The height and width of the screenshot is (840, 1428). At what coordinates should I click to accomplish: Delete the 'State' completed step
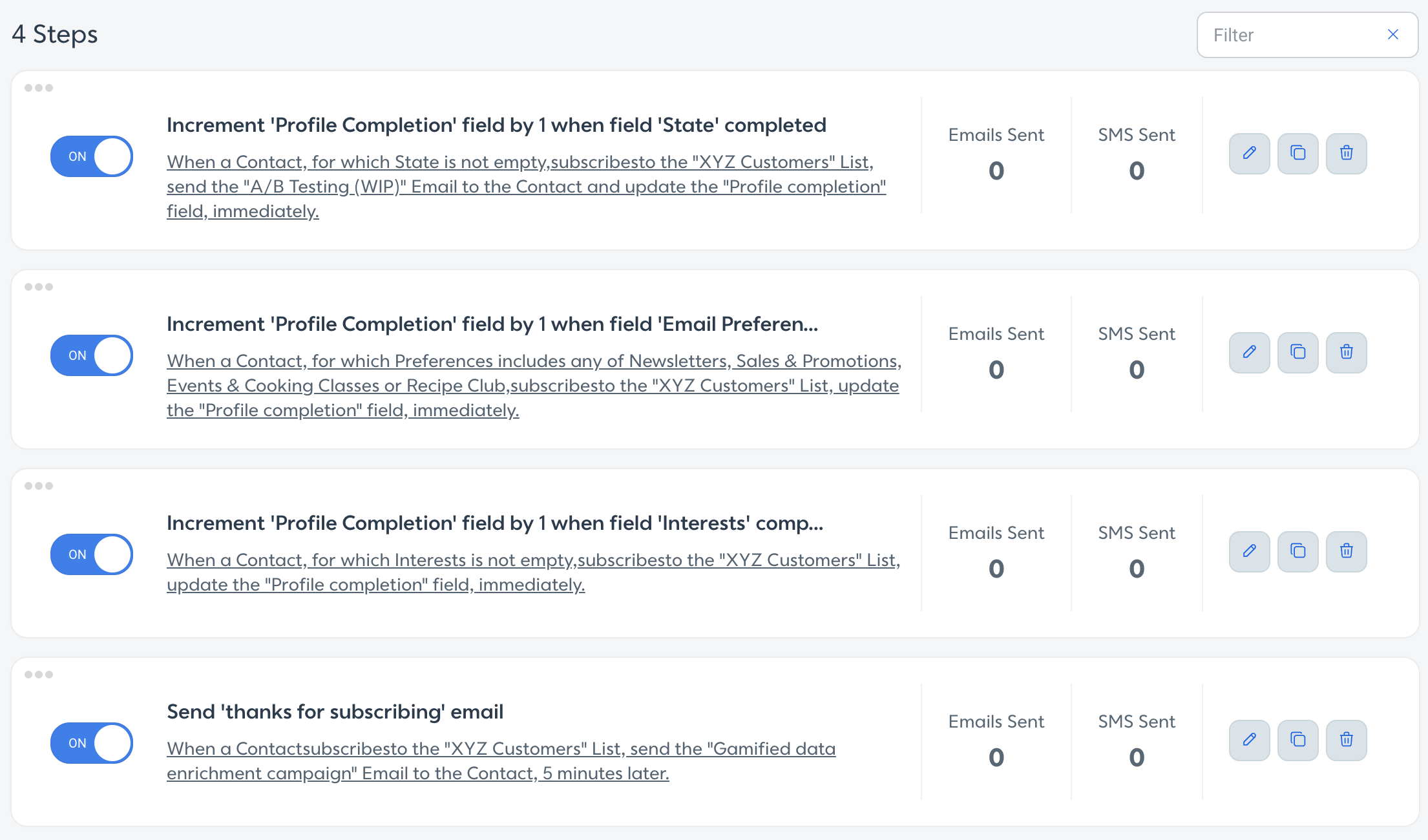(1346, 154)
